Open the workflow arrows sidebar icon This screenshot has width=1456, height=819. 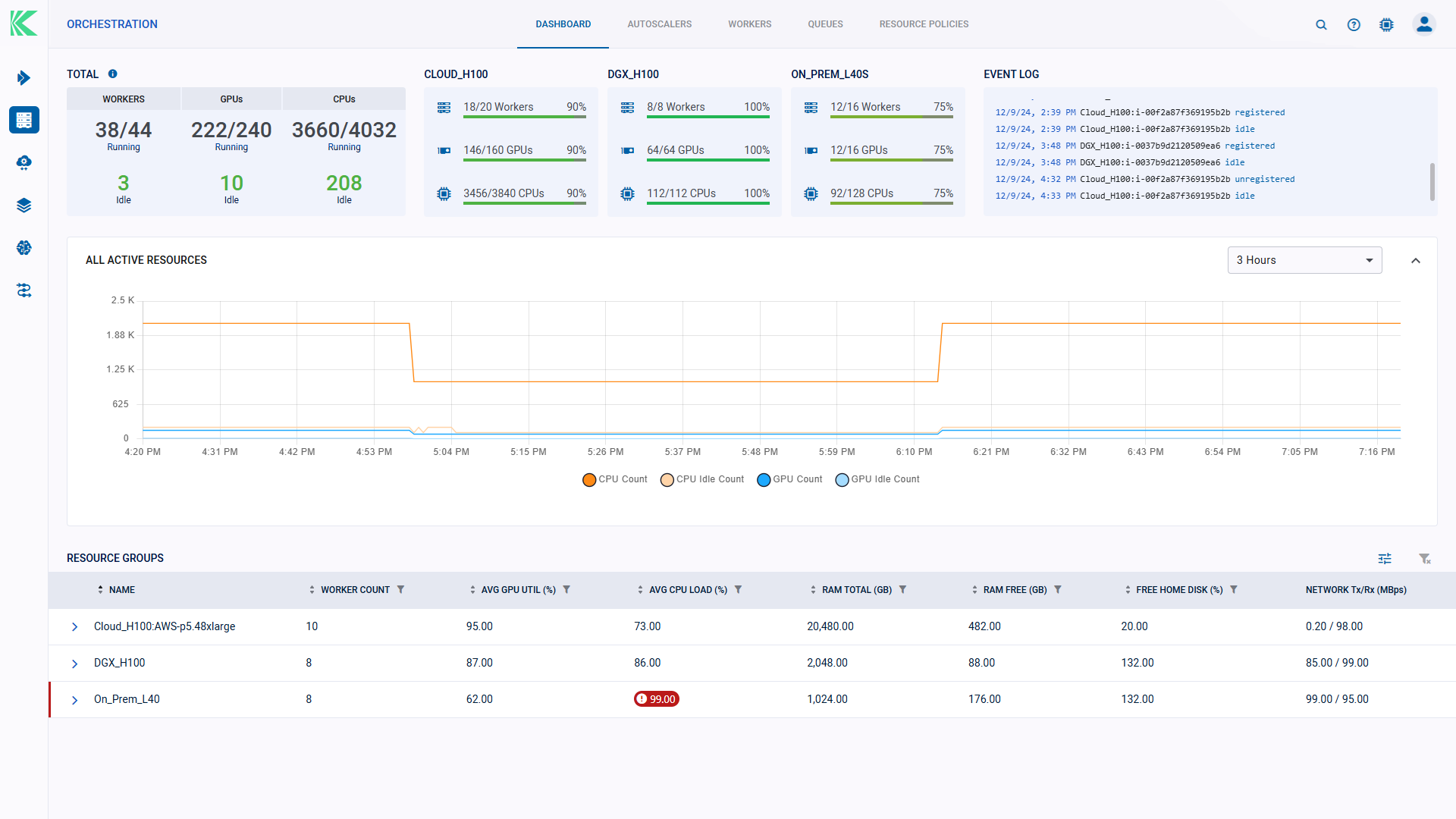[24, 290]
